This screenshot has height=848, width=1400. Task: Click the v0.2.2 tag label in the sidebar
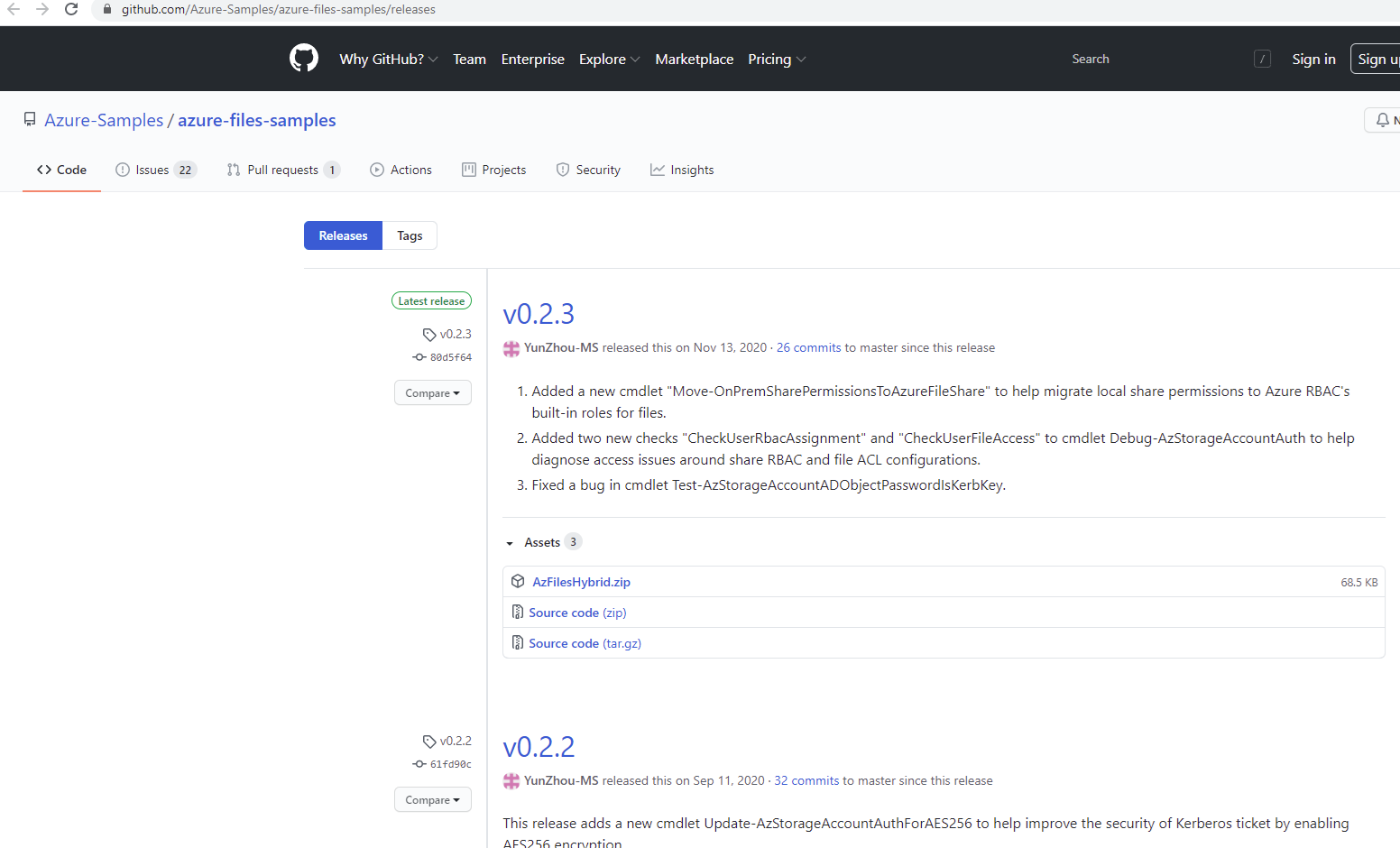pyautogui.click(x=456, y=741)
